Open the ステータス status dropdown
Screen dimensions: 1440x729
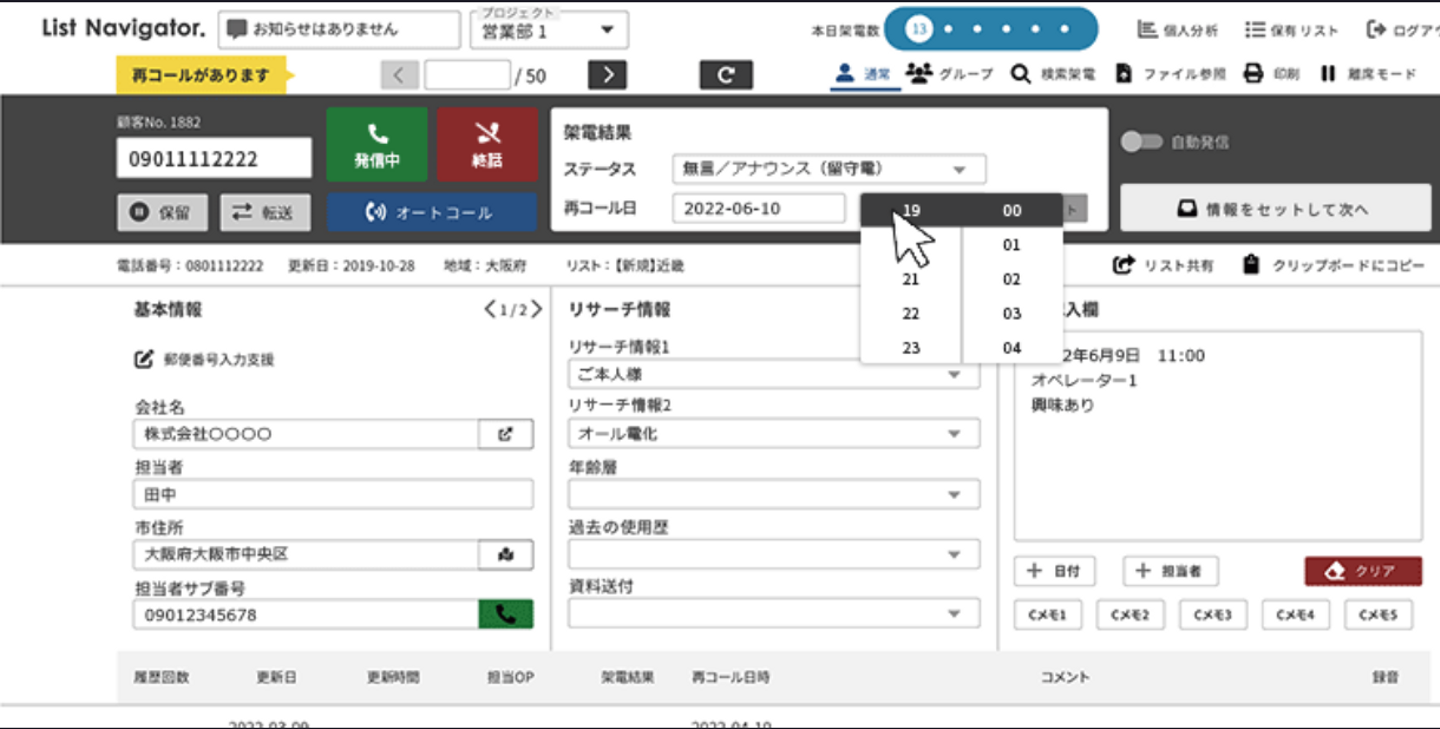tap(829, 169)
